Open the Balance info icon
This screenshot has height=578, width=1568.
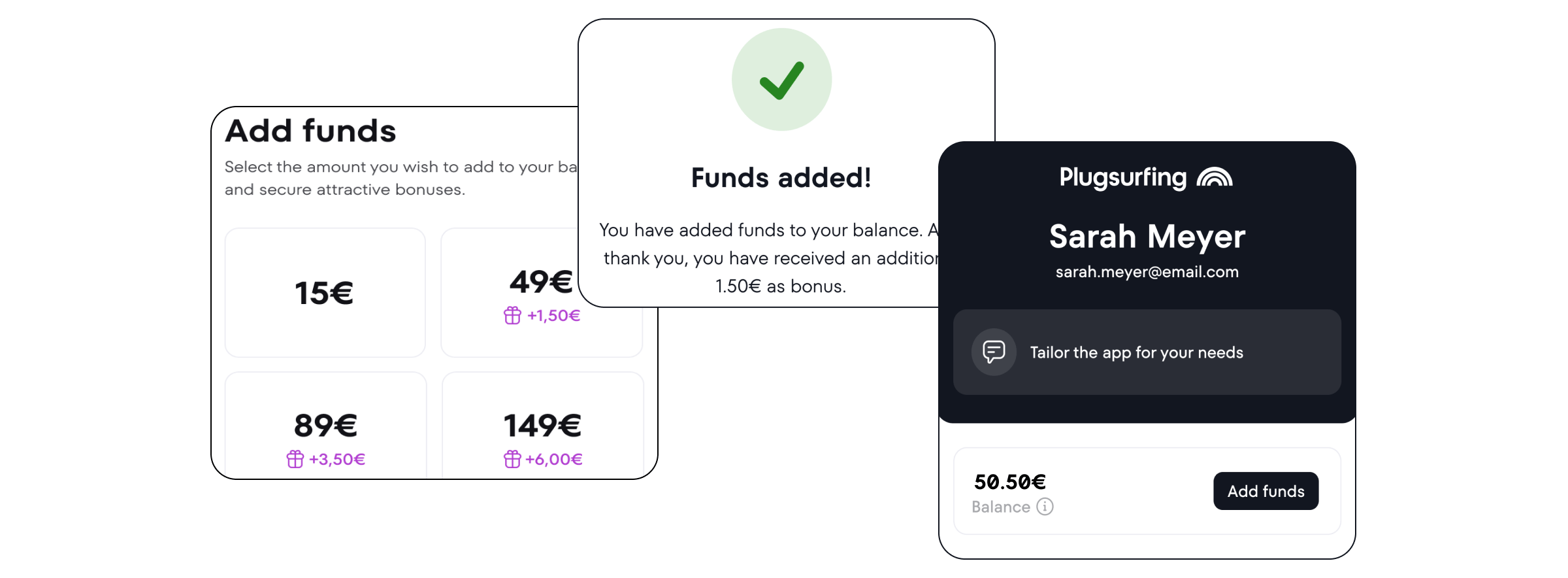(x=1045, y=507)
